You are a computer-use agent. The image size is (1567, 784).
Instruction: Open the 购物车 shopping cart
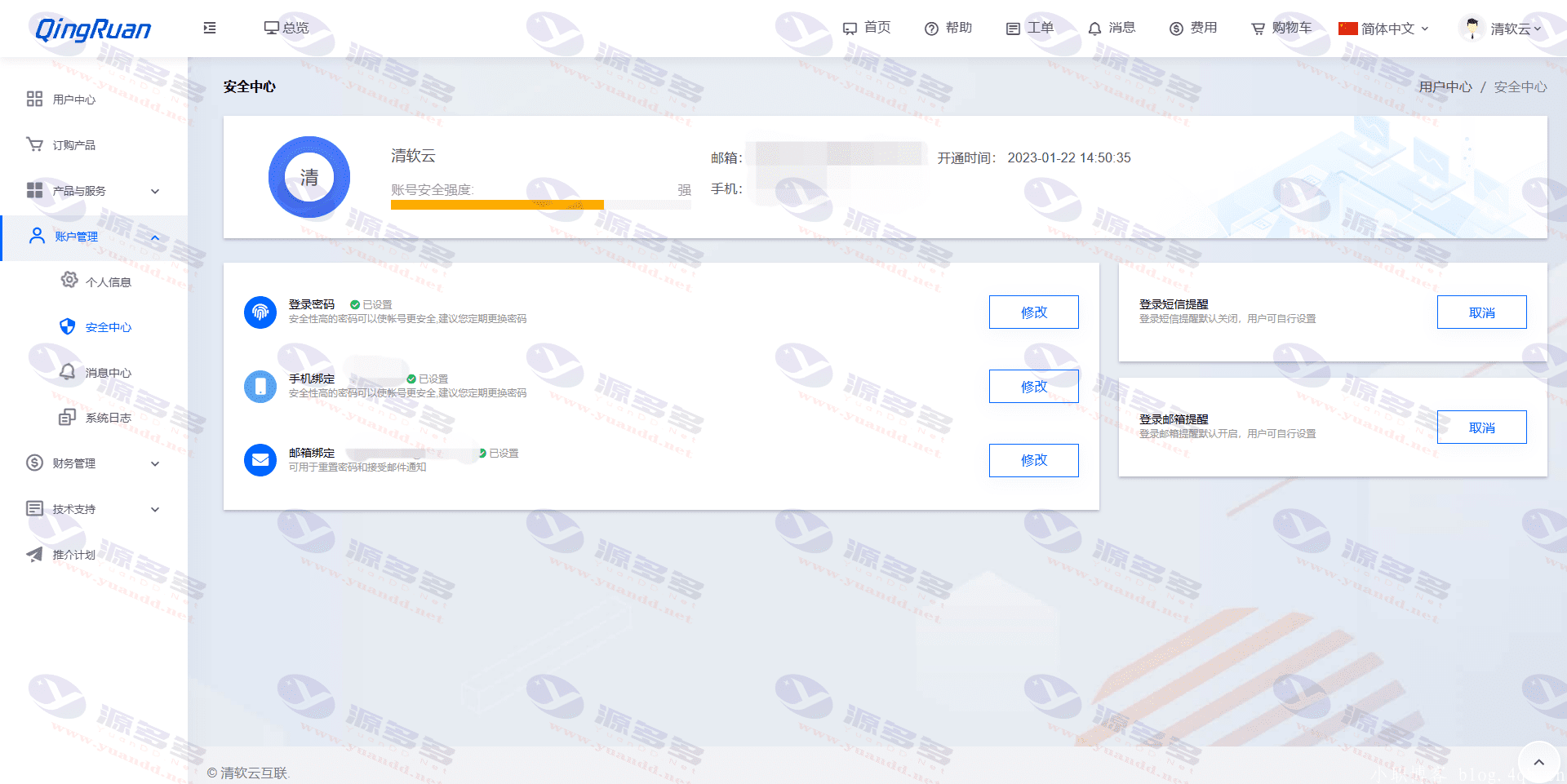[1281, 28]
